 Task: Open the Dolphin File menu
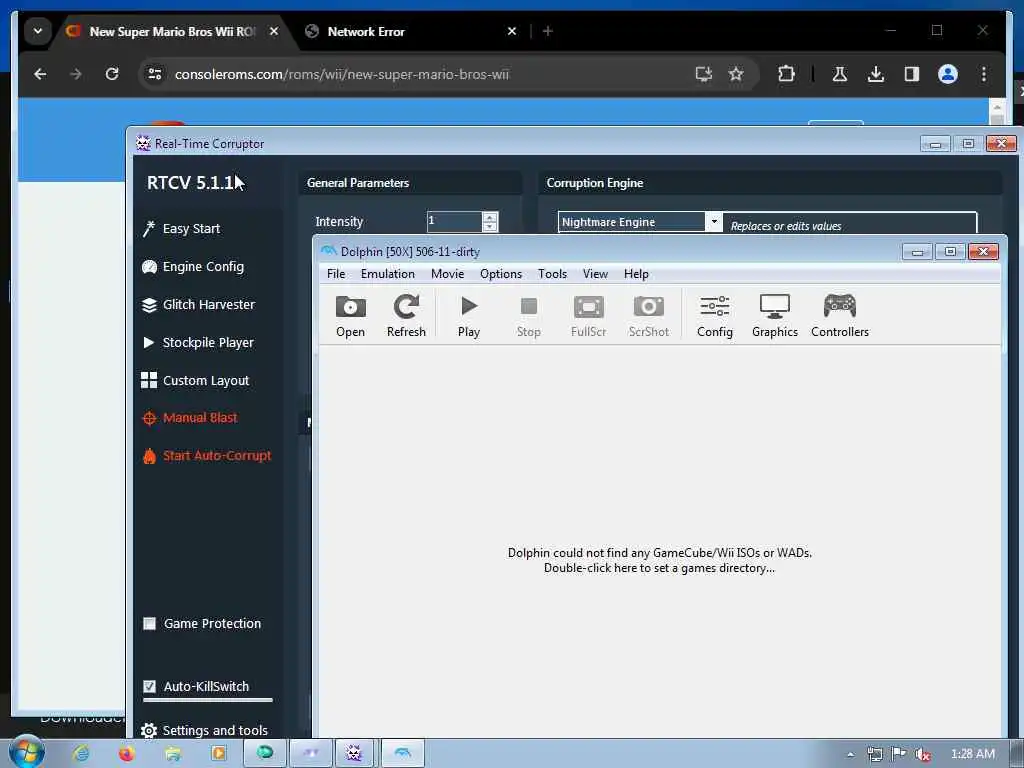[336, 274]
